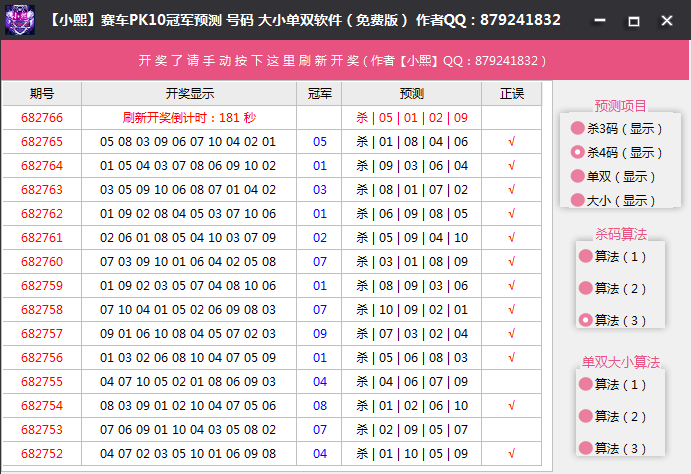This screenshot has height=474, width=691.
Task: Click champion value 09 in row 682757
Action: click(x=320, y=333)
